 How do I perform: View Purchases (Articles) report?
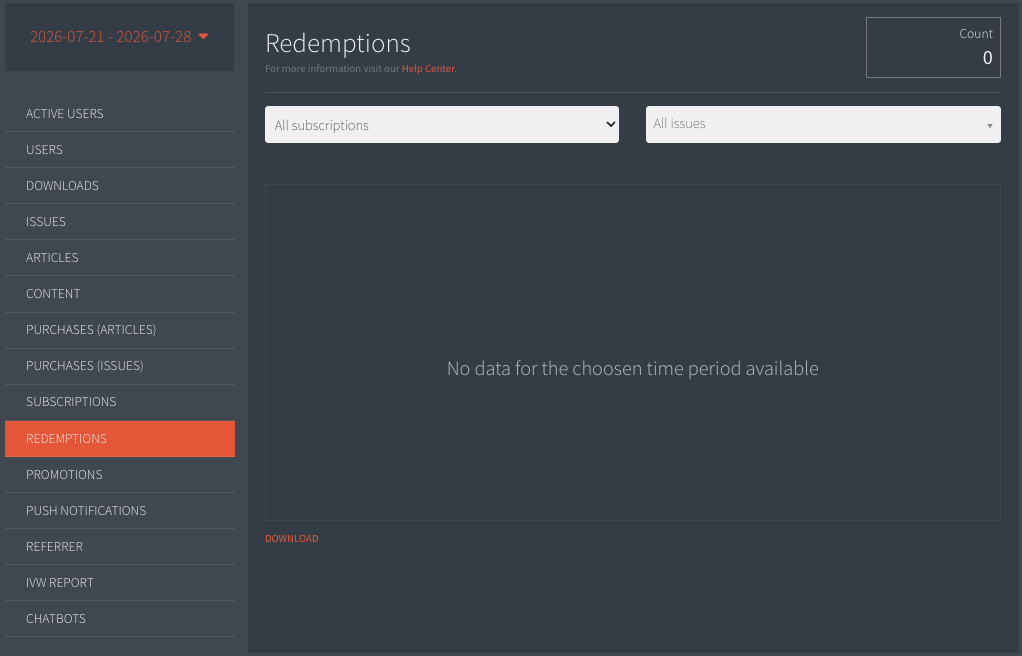click(120, 330)
